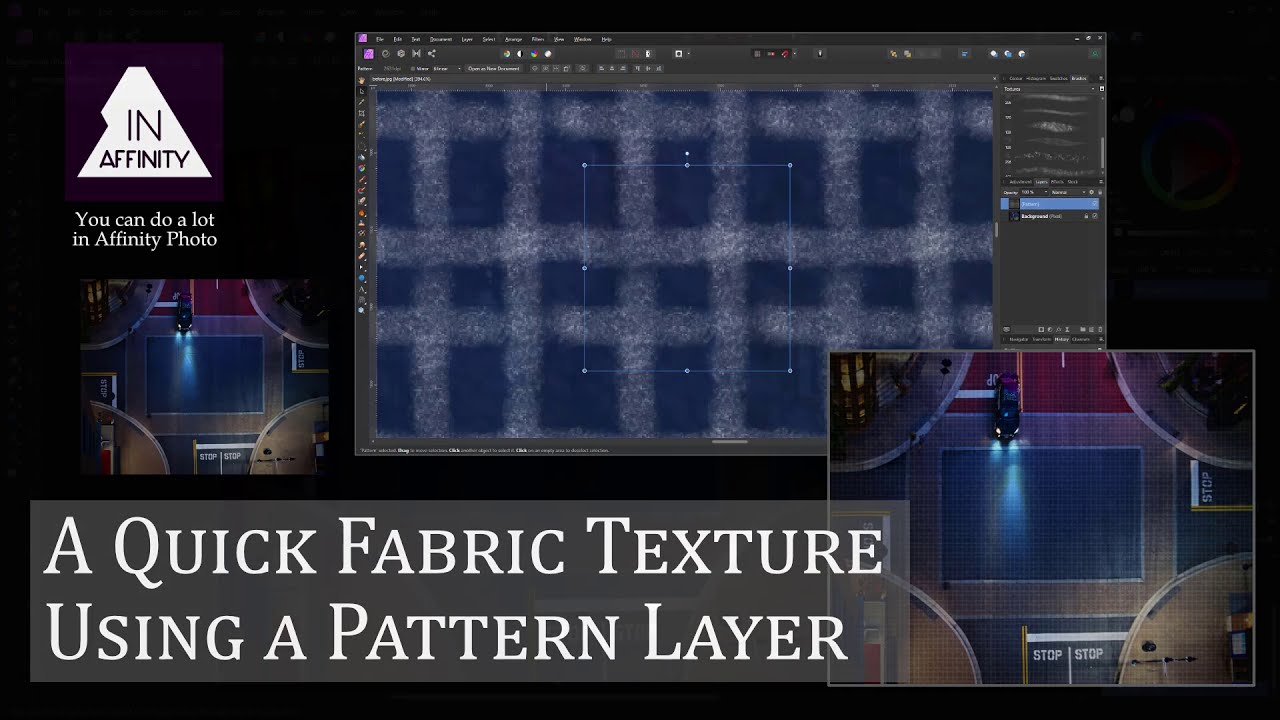Apply Auto White Balance from the toolbar
This screenshot has height=720, width=1280.
click(548, 53)
